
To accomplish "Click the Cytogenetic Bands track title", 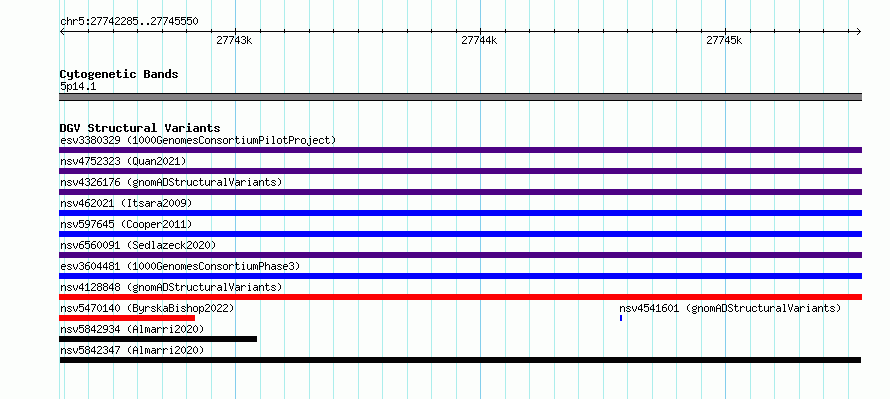I will [119, 74].
